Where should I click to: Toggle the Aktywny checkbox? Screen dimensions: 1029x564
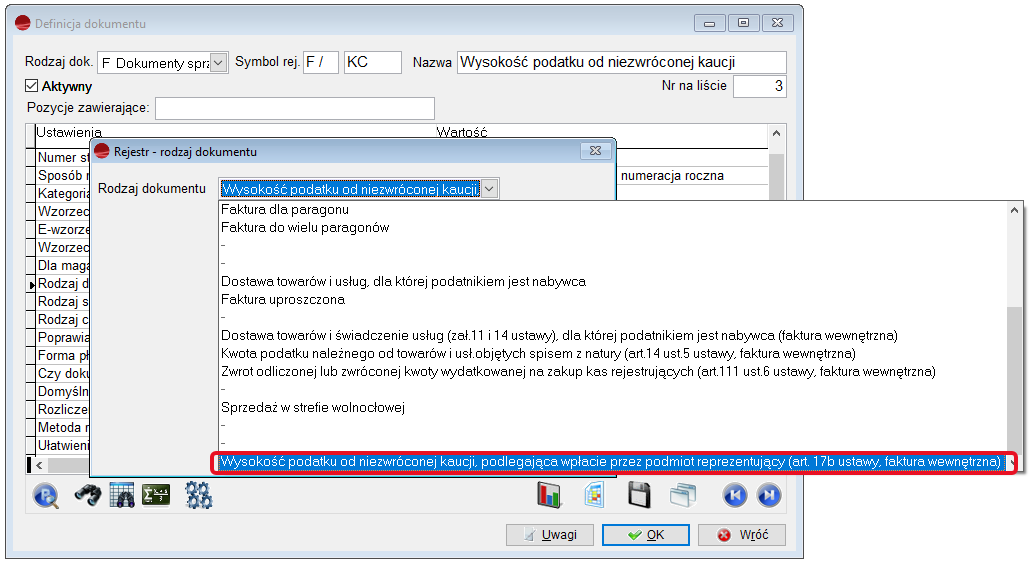(32, 86)
